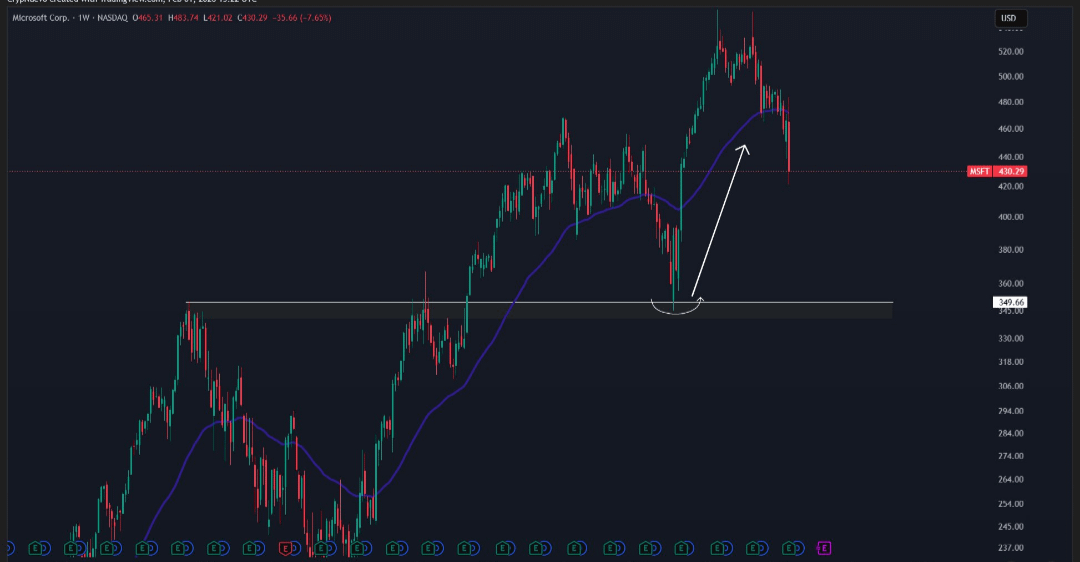Click the high value H483.74
Screen dimensions: 1080x562
point(183,18)
